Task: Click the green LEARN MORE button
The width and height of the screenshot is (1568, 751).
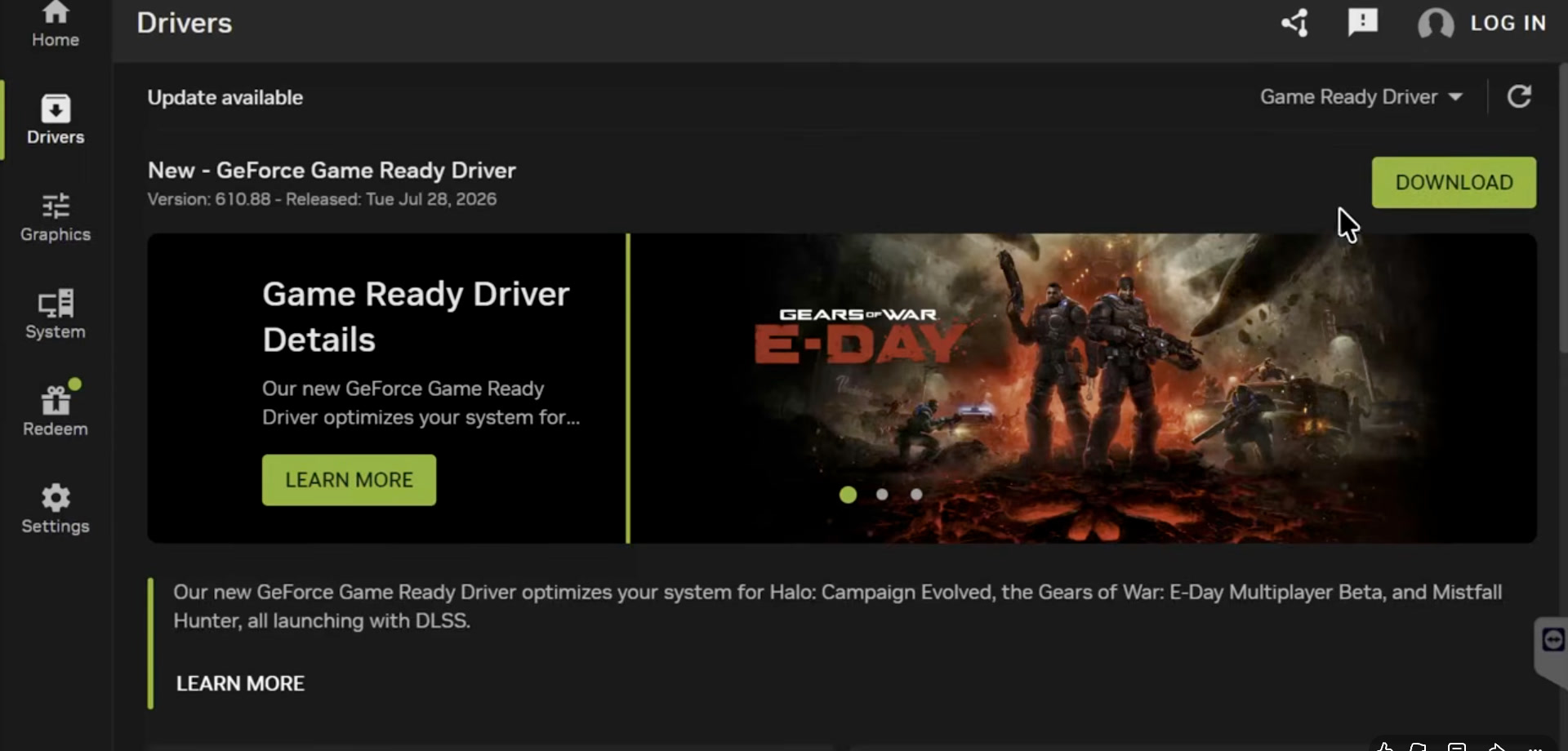Action: (349, 480)
